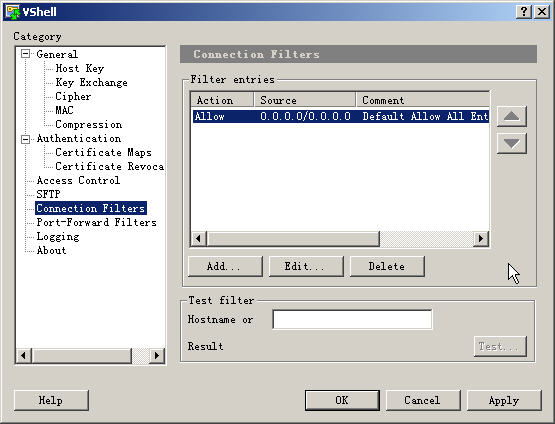Click category tree scrollbar right arrow
The height and width of the screenshot is (424, 555).
(x=157, y=355)
